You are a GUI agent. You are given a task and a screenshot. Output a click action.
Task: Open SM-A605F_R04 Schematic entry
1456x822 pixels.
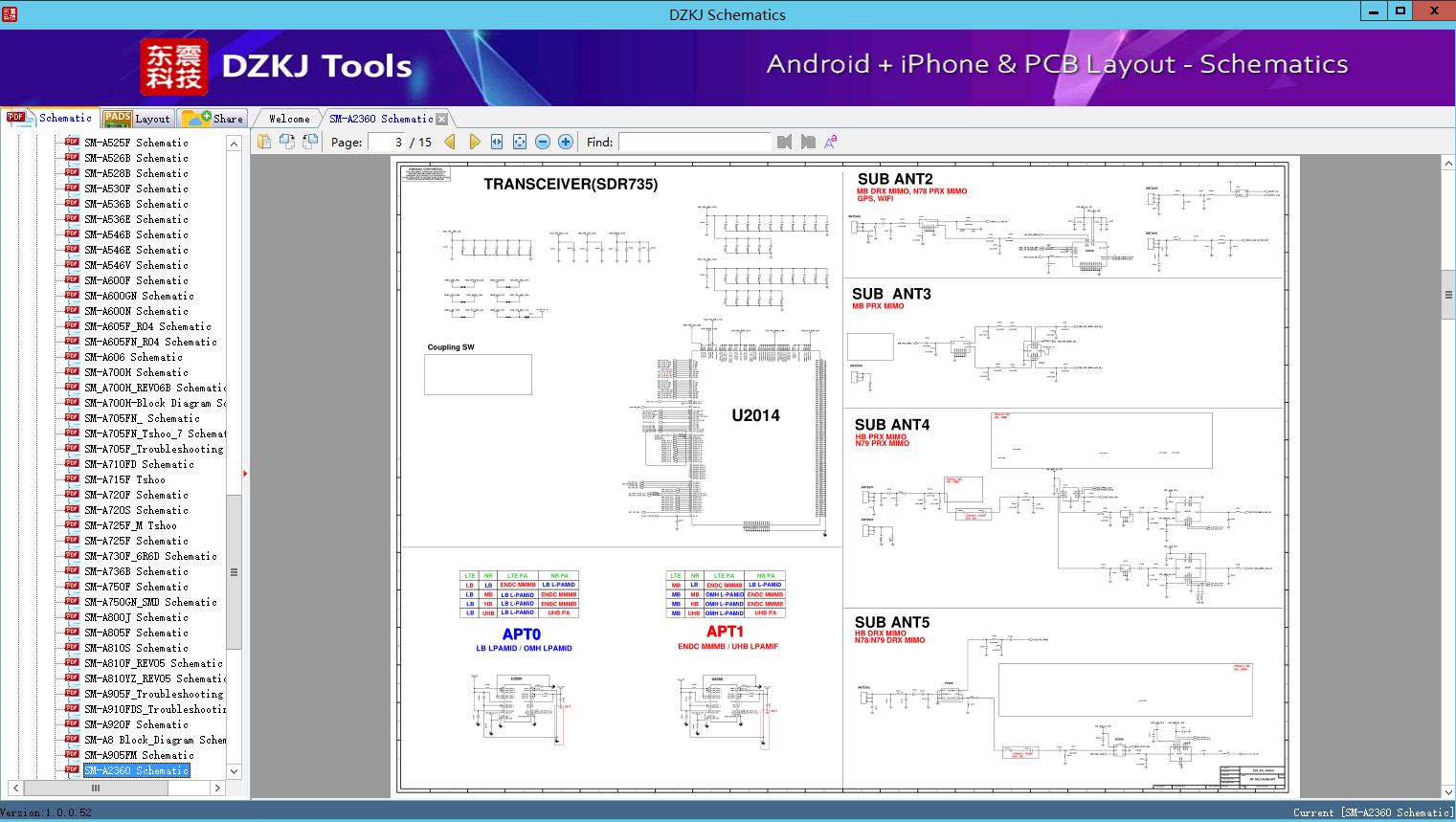(x=147, y=326)
